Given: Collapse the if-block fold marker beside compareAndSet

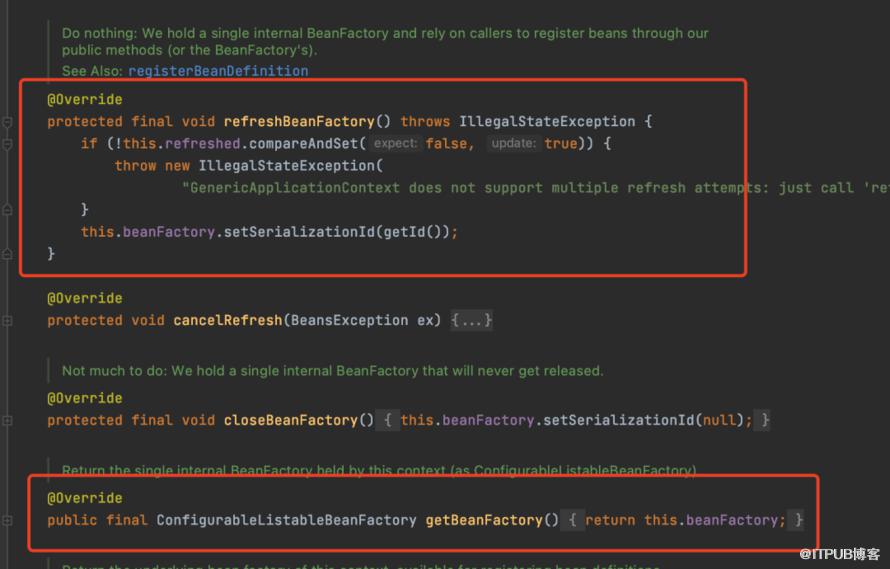Looking at the screenshot, I should coord(7,144).
